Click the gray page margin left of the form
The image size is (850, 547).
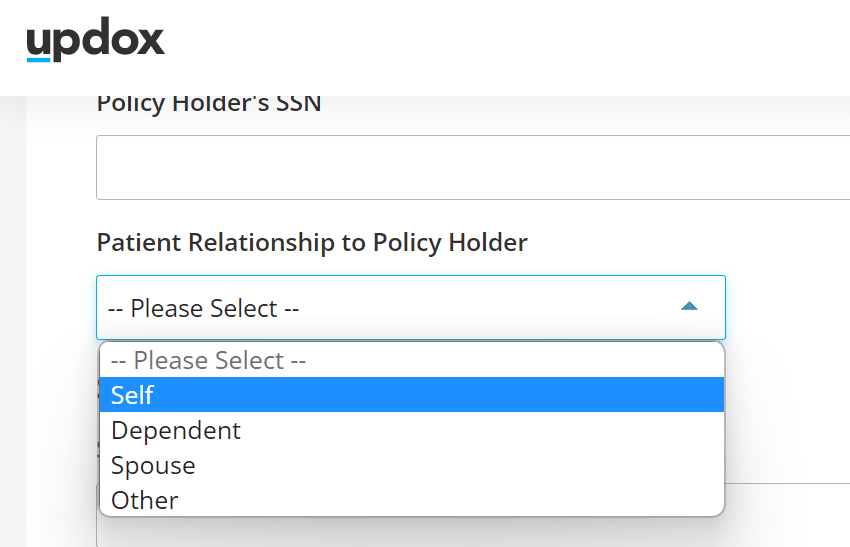click(12, 320)
